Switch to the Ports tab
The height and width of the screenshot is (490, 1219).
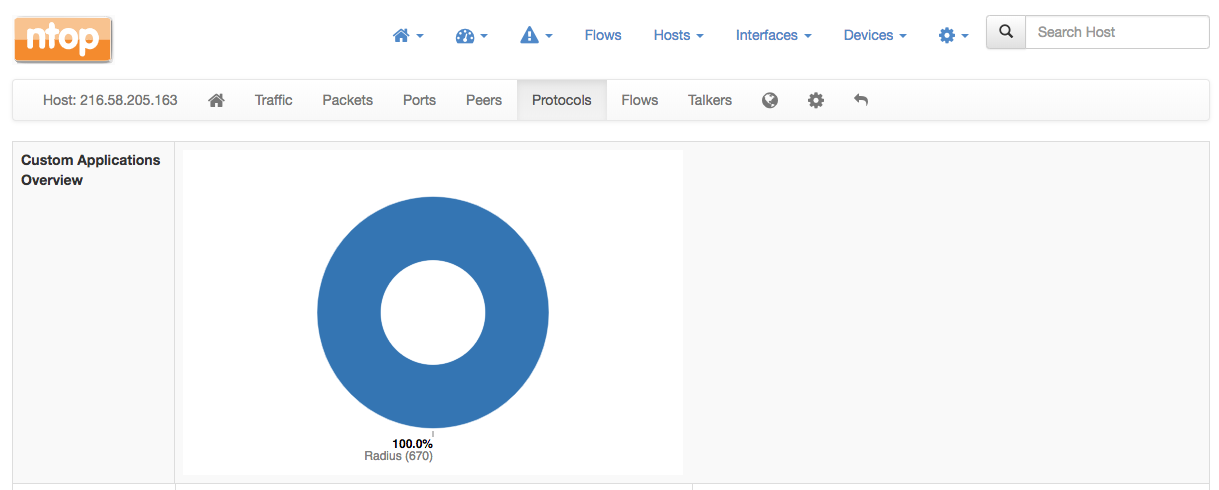tap(419, 100)
